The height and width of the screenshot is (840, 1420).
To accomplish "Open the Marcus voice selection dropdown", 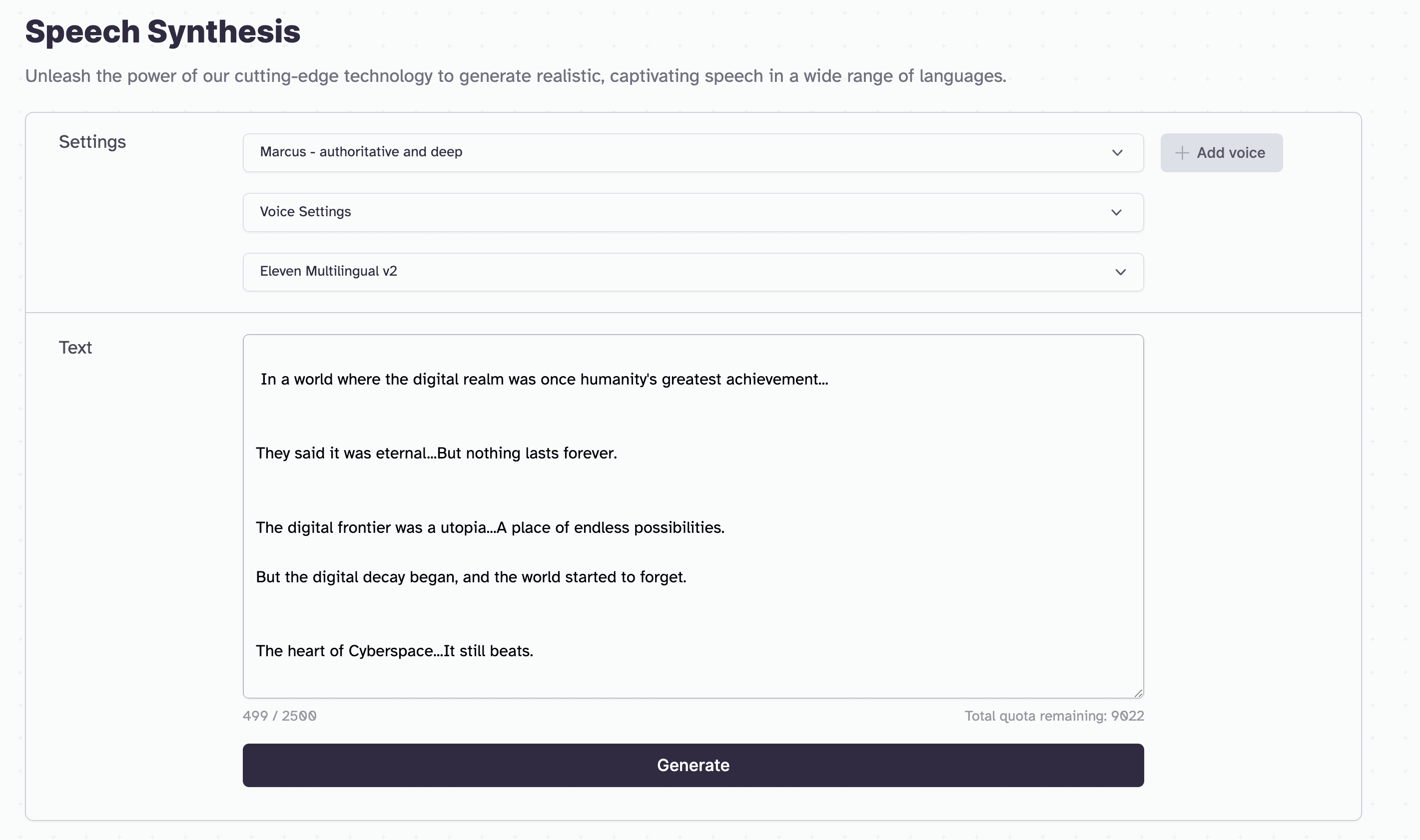I will 693,153.
